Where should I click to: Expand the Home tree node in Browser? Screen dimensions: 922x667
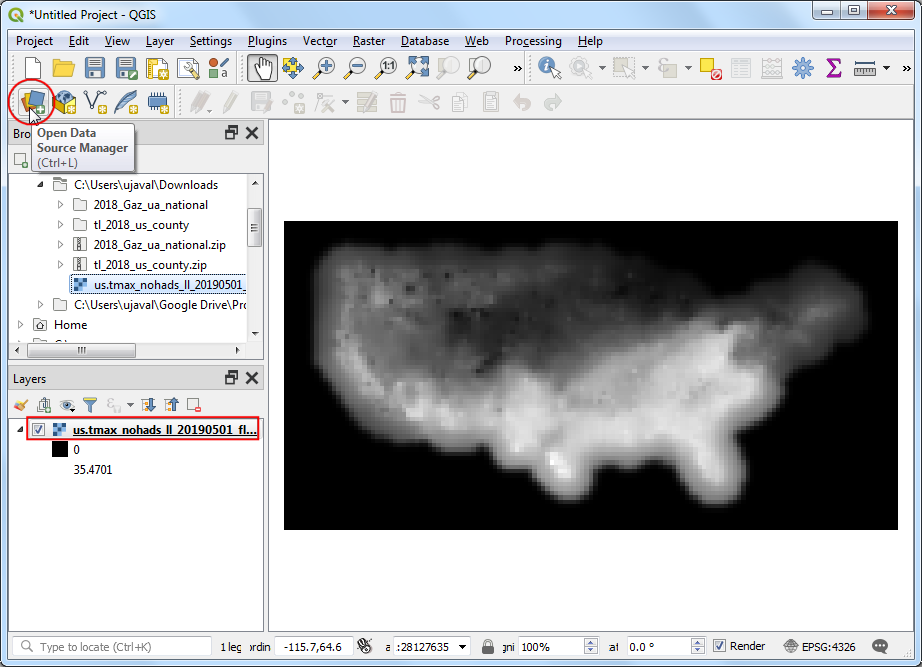21,325
